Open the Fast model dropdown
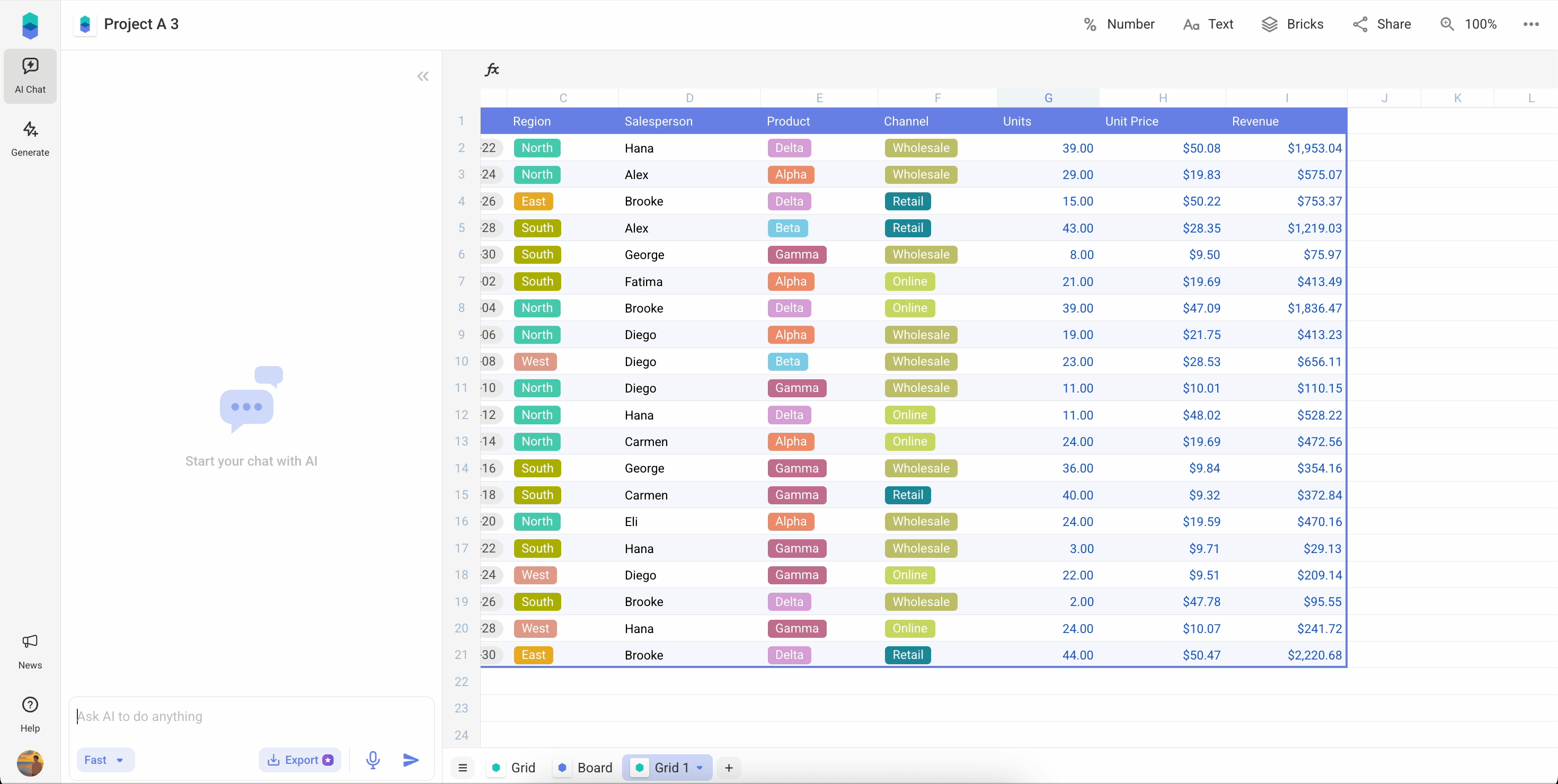1558x784 pixels. [105, 760]
